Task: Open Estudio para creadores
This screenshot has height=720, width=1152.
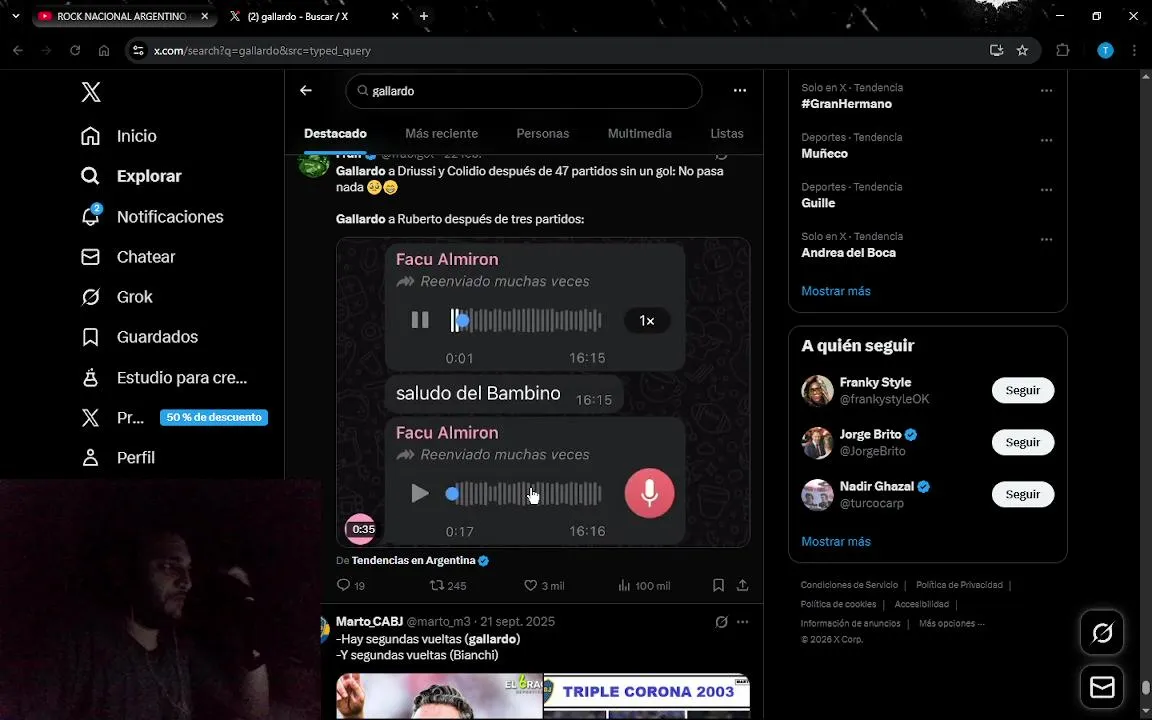Action: [163, 378]
